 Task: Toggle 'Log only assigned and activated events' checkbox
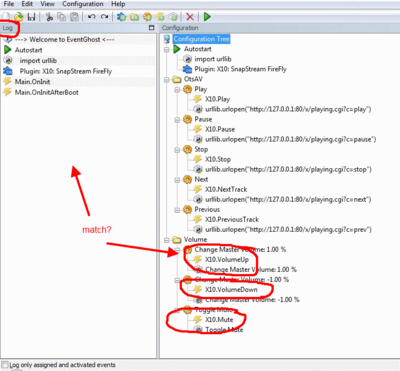click(x=5, y=364)
